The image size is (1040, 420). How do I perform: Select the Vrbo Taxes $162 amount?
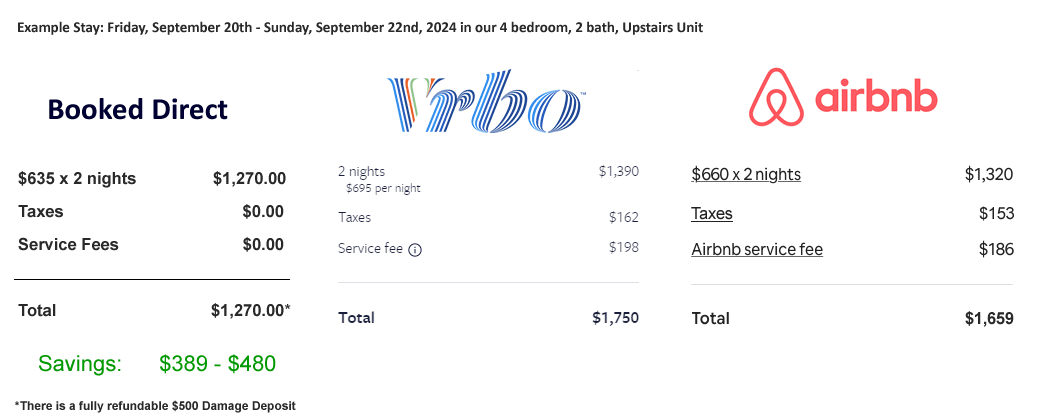click(623, 217)
